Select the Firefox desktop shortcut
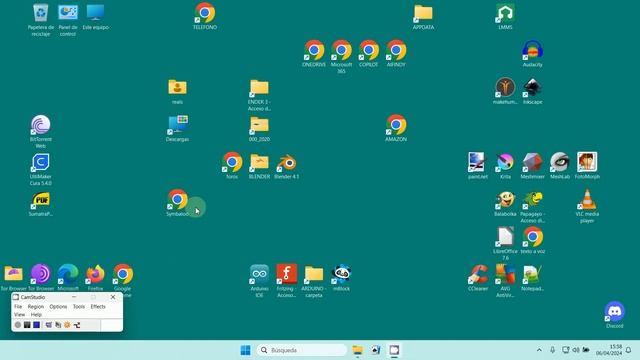The image size is (640, 360). [95, 278]
